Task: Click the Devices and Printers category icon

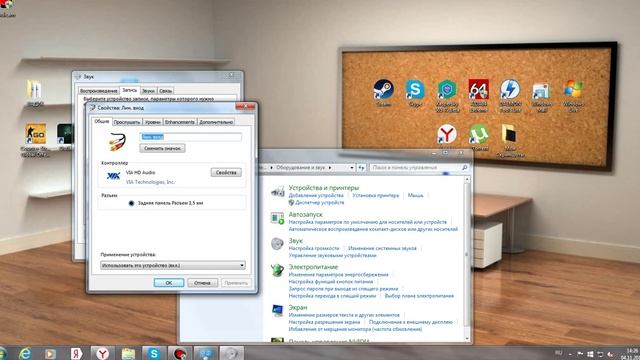Action: tap(278, 191)
